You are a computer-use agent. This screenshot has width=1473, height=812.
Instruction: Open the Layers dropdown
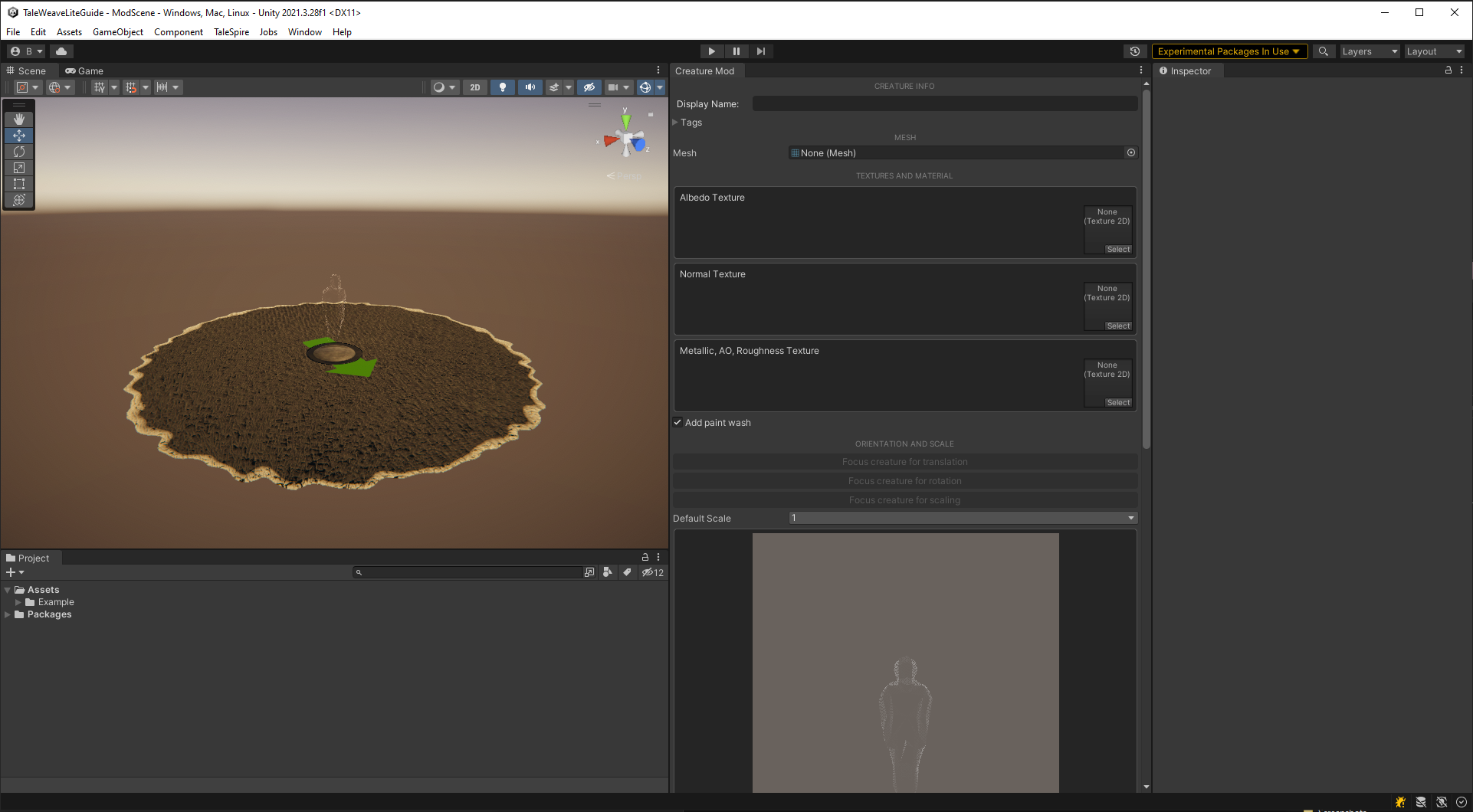[x=1369, y=51]
